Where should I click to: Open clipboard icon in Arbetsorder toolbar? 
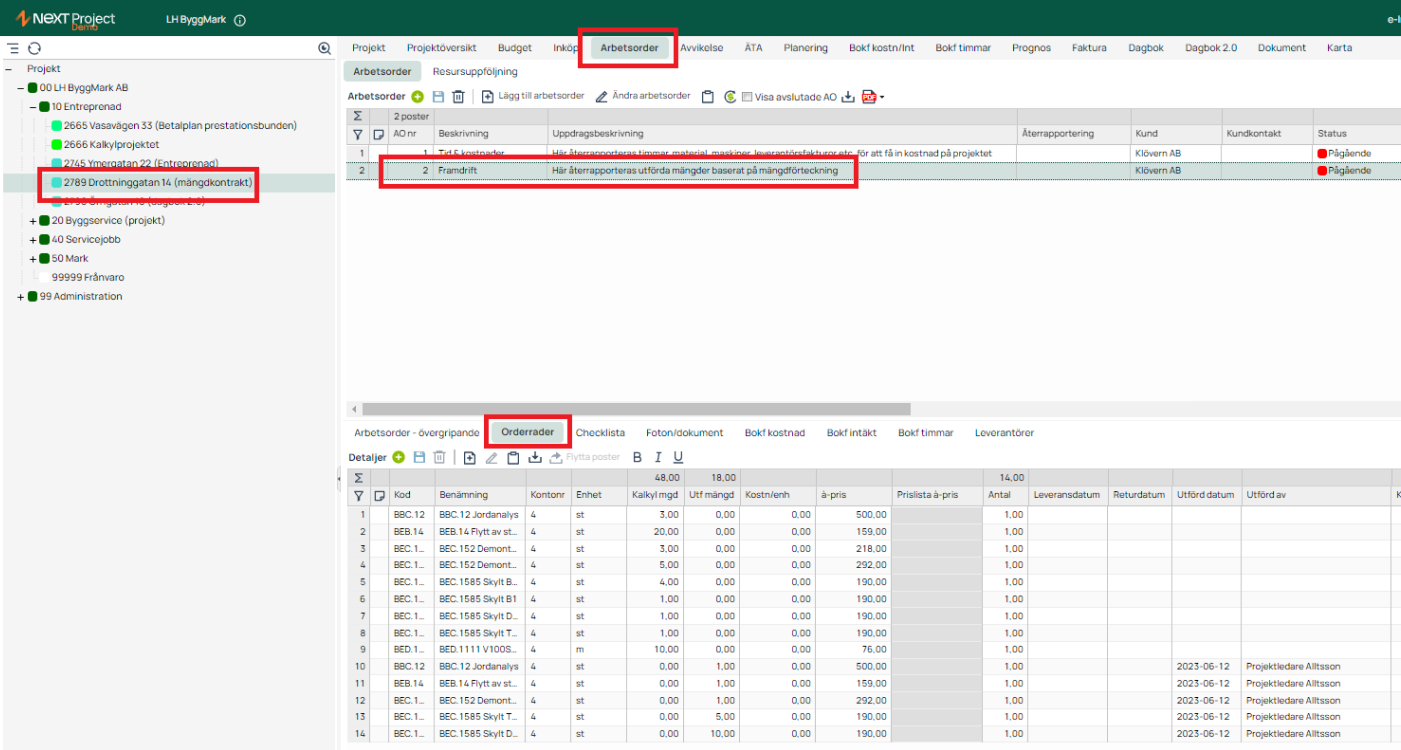pyautogui.click(x=708, y=97)
